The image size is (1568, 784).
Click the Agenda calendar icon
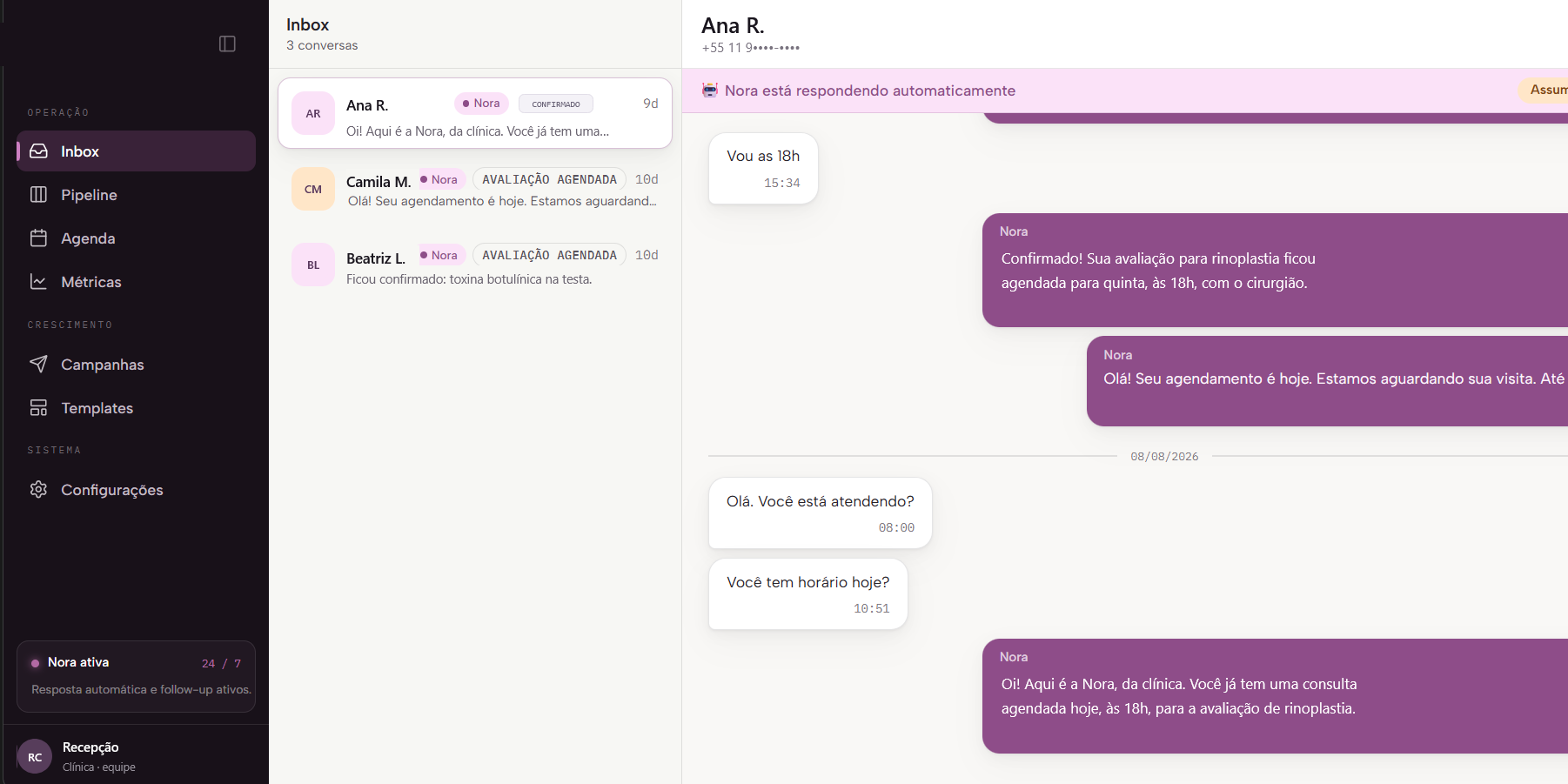[x=38, y=238]
